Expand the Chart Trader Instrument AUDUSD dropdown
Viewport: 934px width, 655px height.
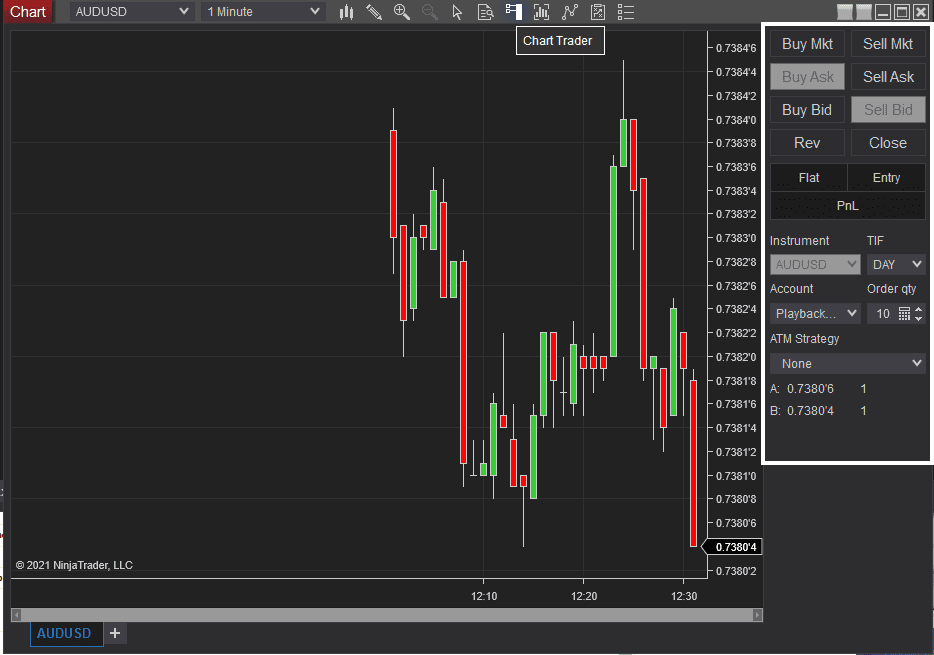point(815,264)
